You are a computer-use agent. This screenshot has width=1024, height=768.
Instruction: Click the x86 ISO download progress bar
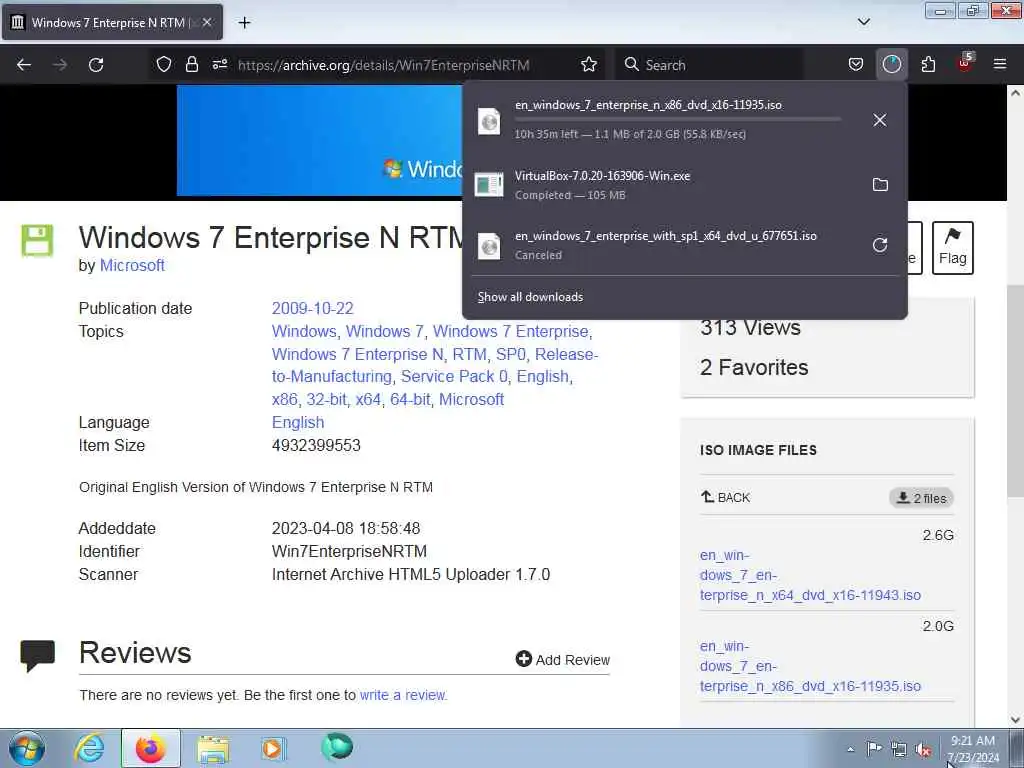tap(677, 120)
